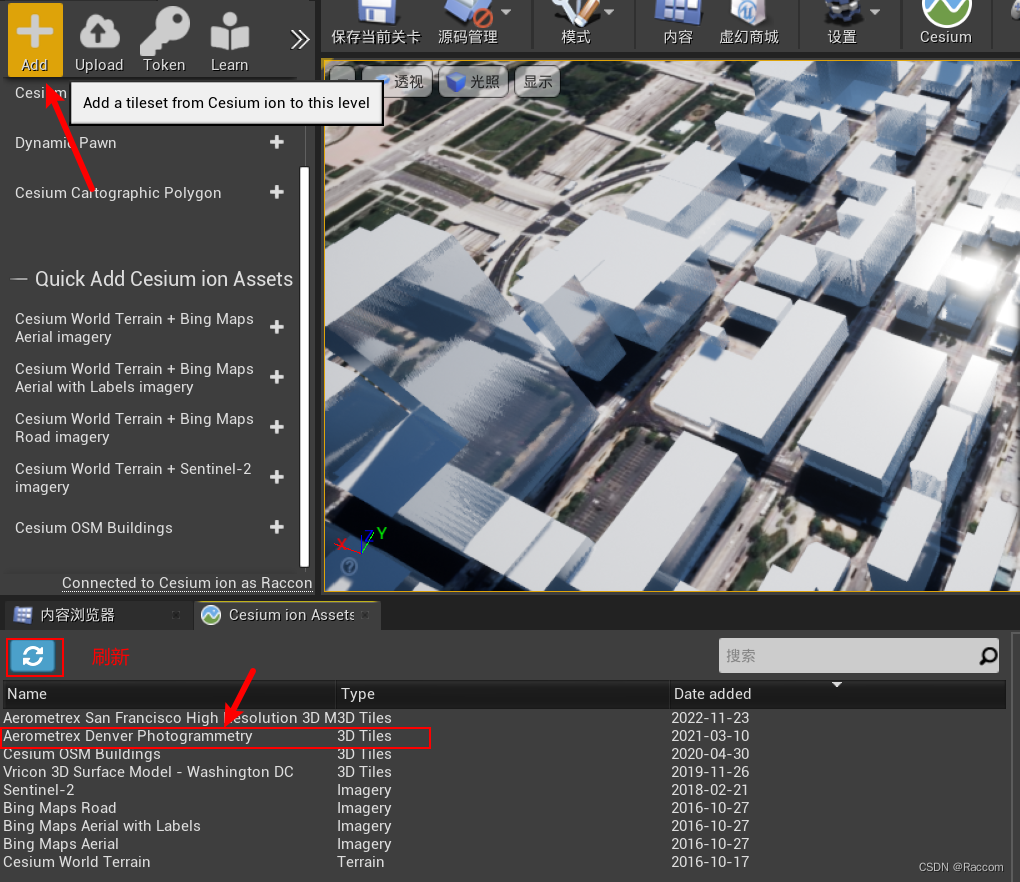This screenshot has width=1020, height=882.
Task: Select the Cesium World Terrain asset row
Action: (x=504, y=862)
